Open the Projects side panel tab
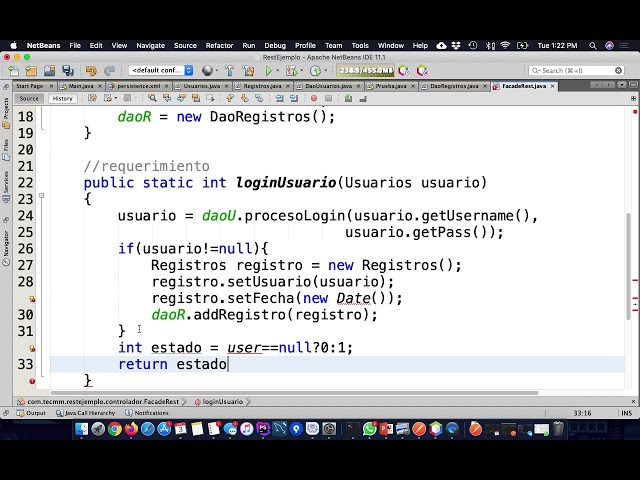This screenshot has height=480, width=640. 6,113
